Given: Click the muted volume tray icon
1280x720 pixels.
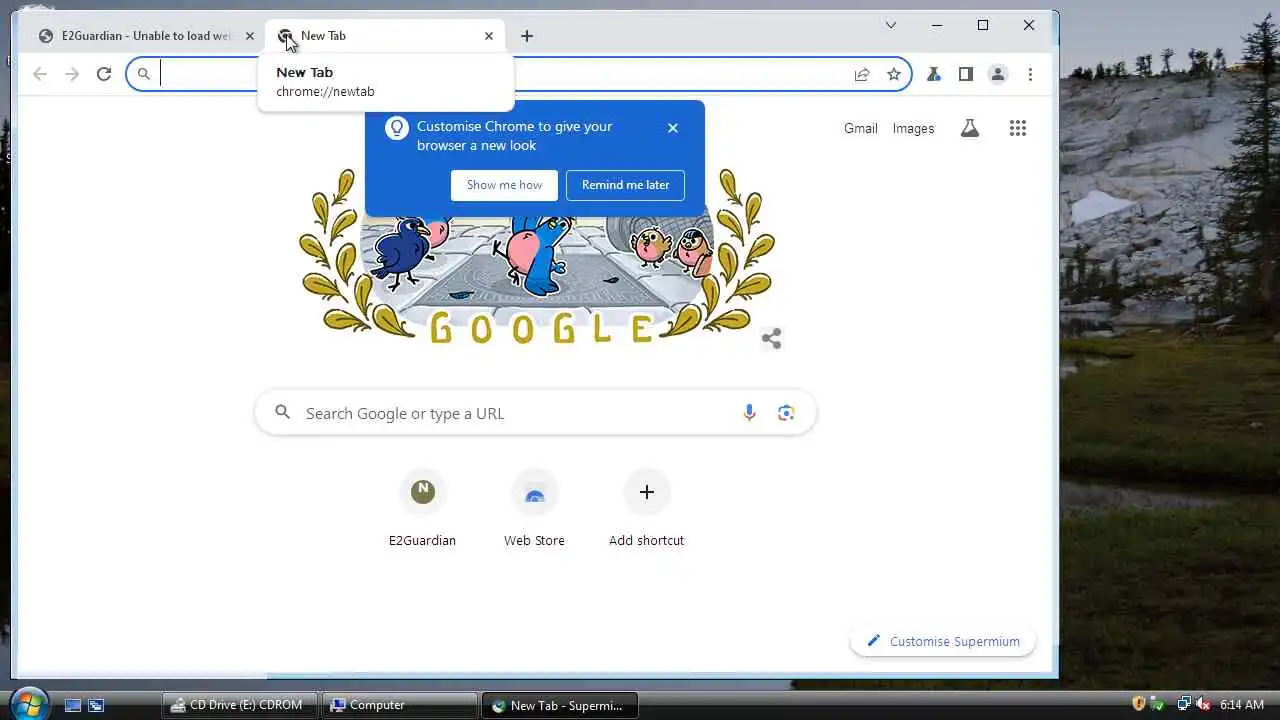Looking at the screenshot, I should [1203, 704].
